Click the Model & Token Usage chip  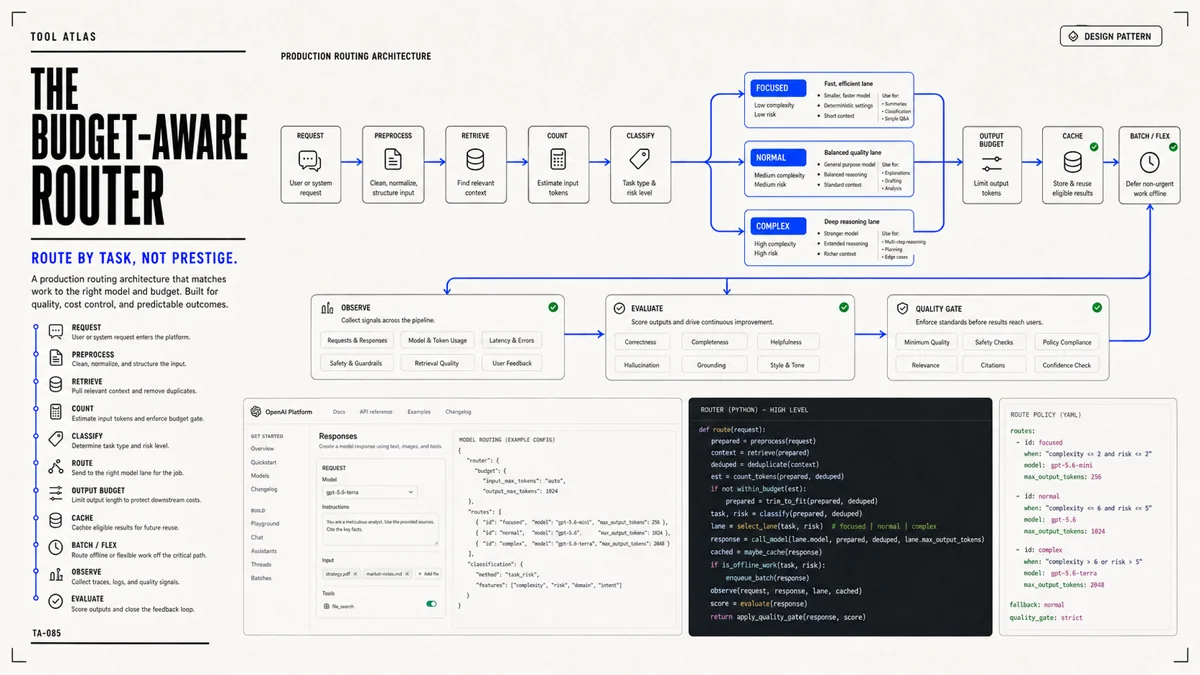[x=435, y=341]
